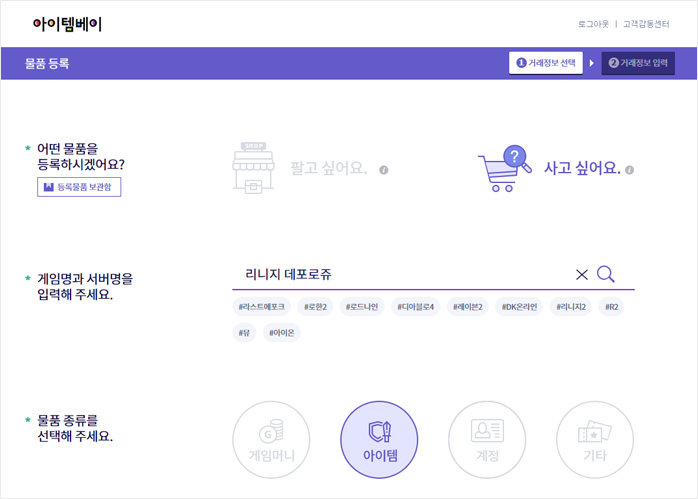
Task: Select the #리니지2 tag
Action: pos(571,307)
